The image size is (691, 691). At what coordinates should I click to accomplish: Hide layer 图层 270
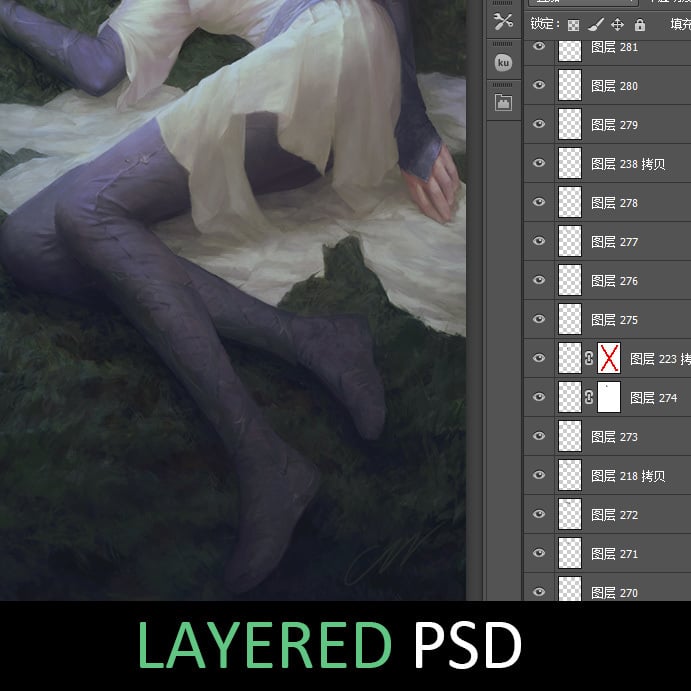tap(539, 592)
